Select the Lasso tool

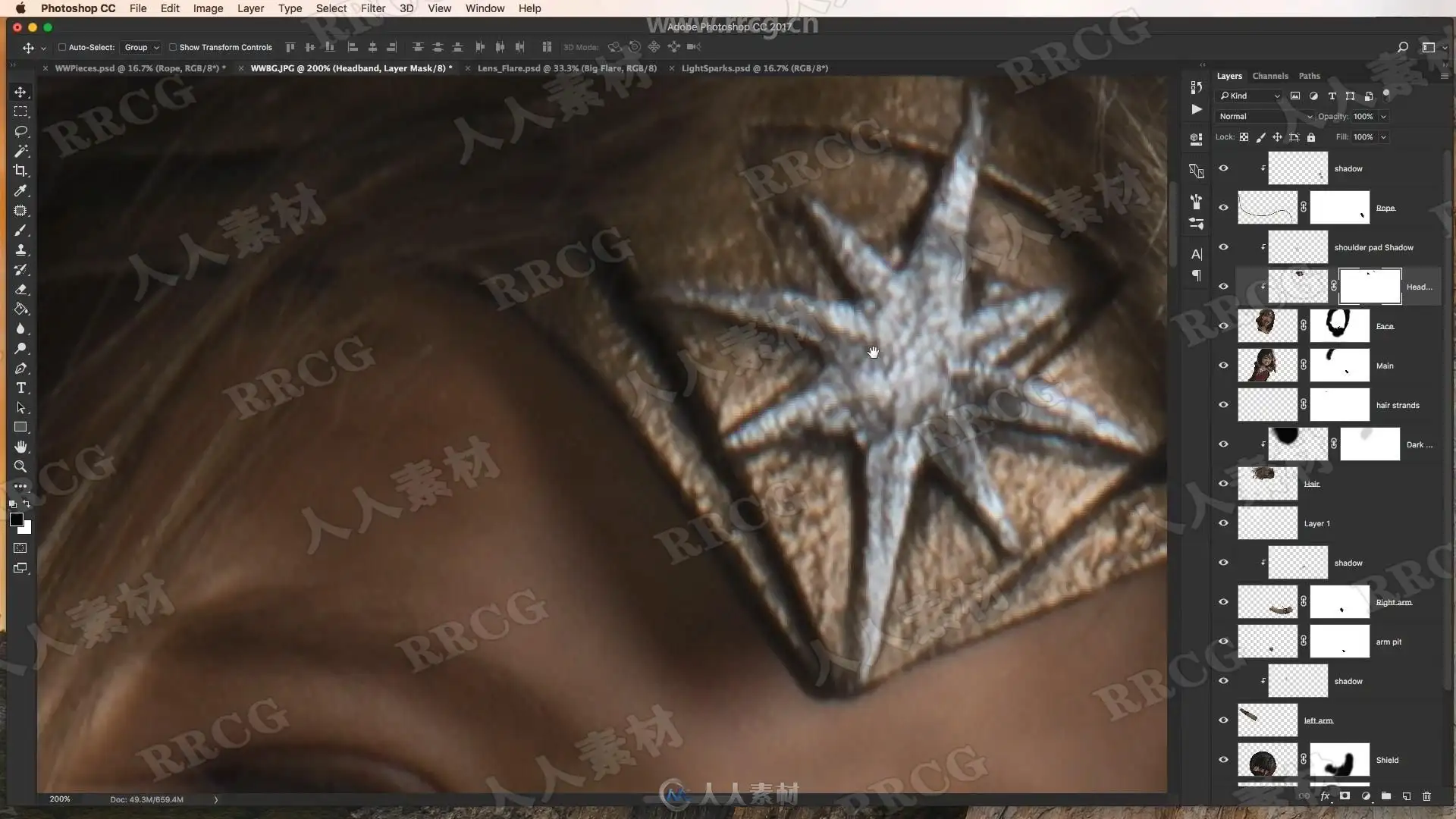(x=20, y=131)
